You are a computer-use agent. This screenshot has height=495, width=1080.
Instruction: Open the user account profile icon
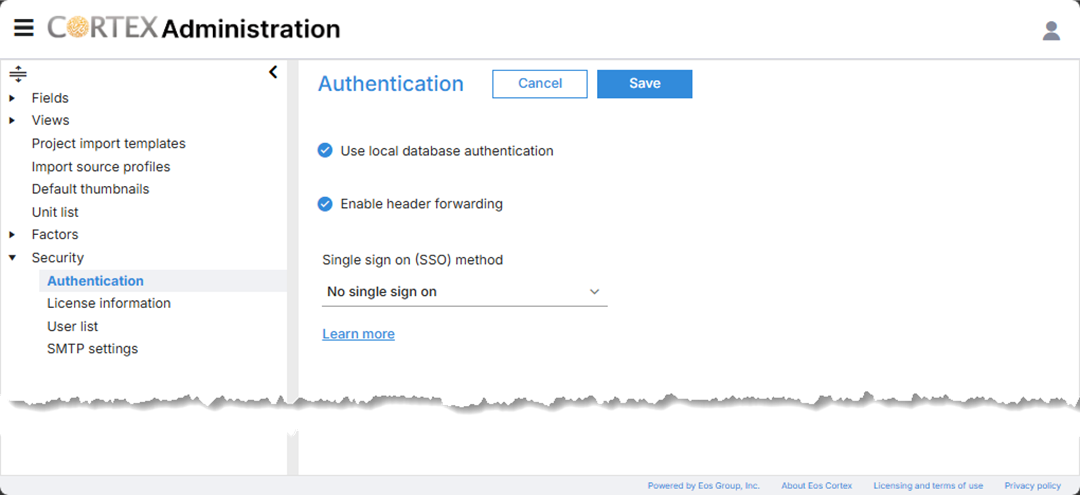(1051, 30)
